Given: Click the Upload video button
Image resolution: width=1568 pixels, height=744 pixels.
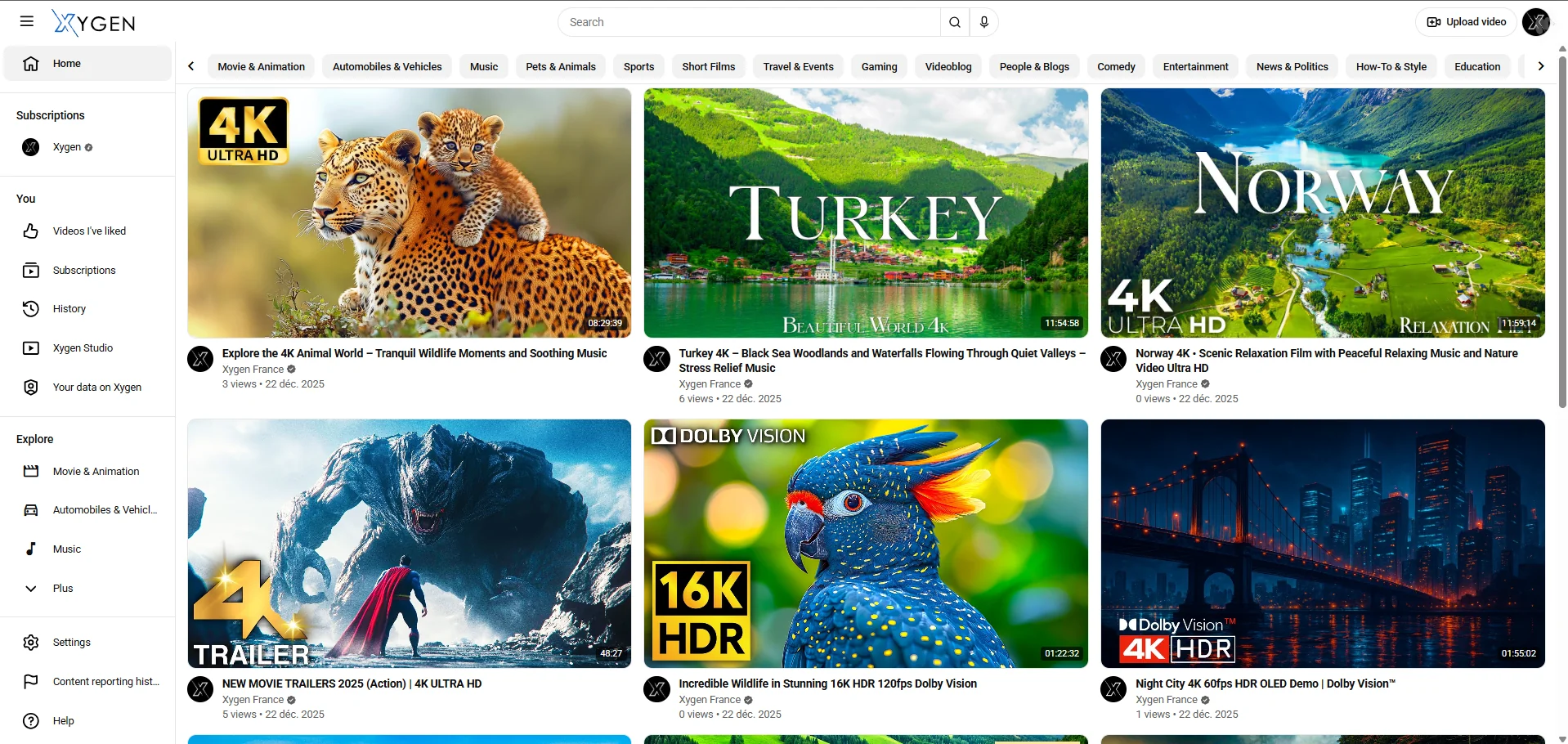Looking at the screenshot, I should 1467,22.
